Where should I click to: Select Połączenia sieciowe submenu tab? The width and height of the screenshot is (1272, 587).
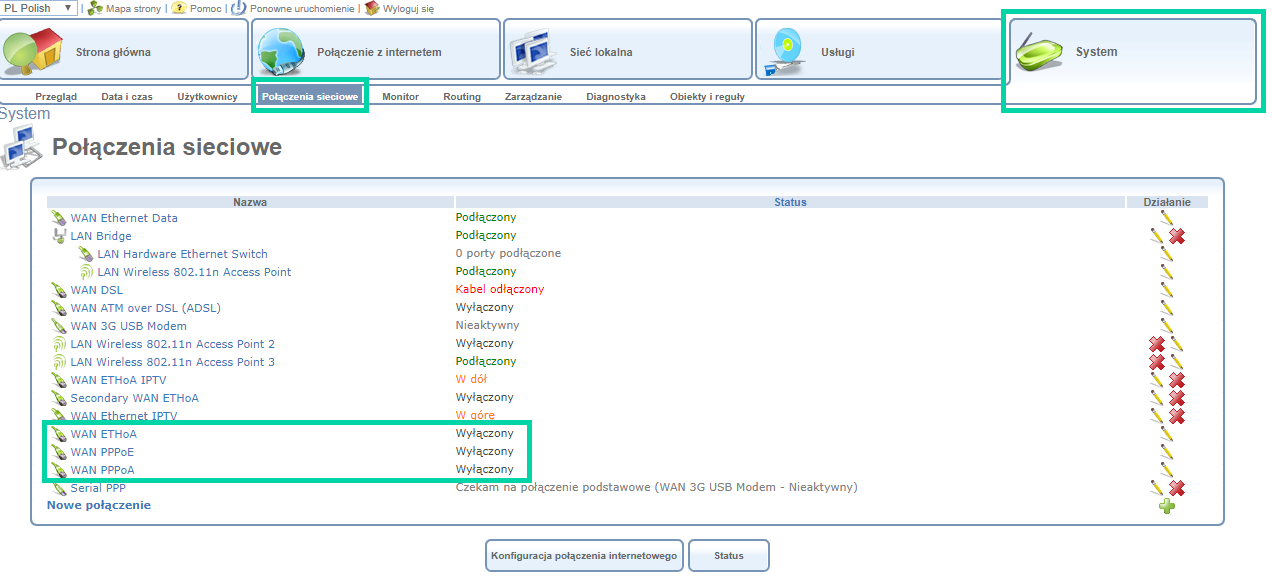pyautogui.click(x=310, y=97)
